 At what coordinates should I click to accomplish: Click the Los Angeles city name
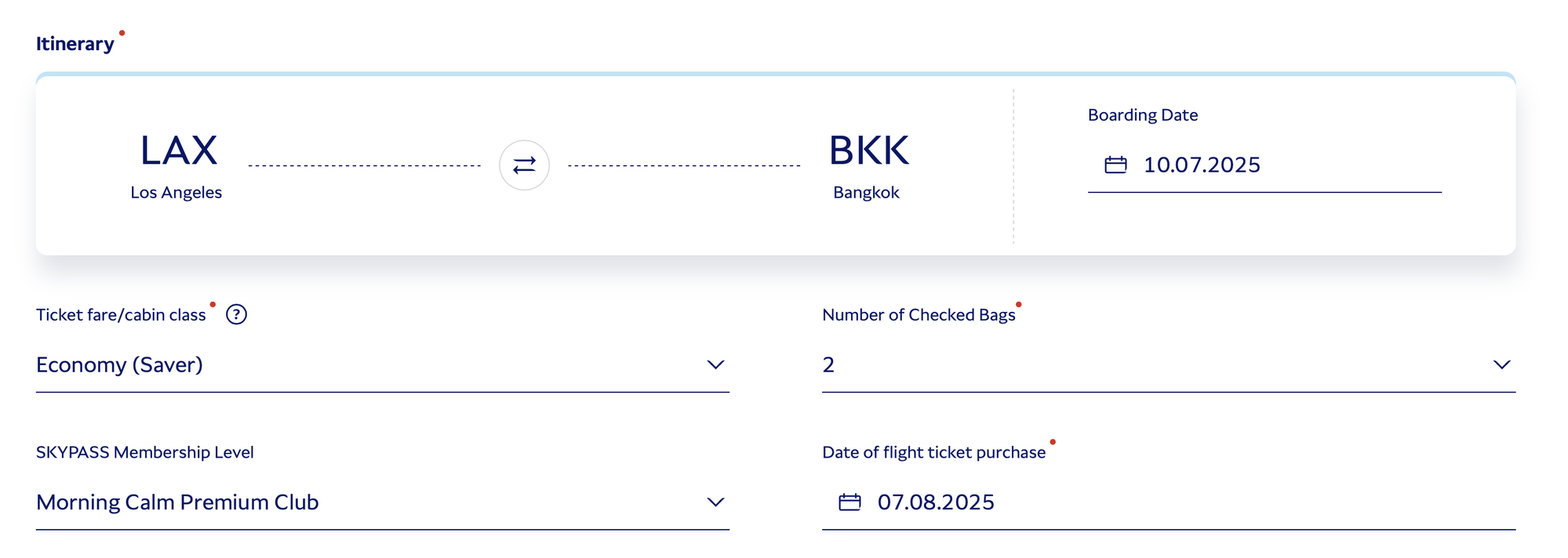[x=176, y=192]
